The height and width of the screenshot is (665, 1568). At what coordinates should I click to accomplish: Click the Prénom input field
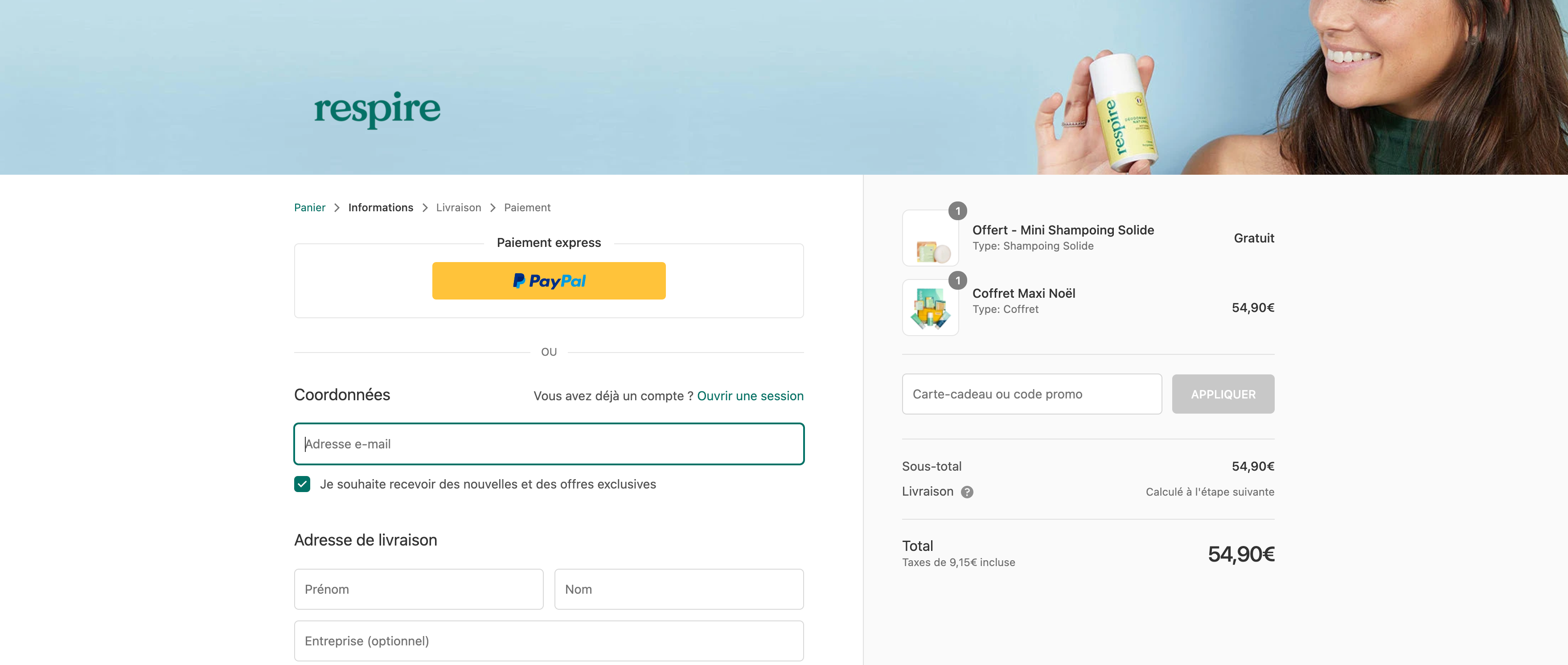coord(419,590)
